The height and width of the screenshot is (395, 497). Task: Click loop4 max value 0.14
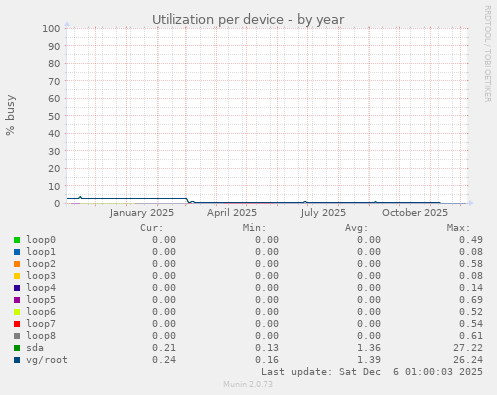tap(471, 288)
